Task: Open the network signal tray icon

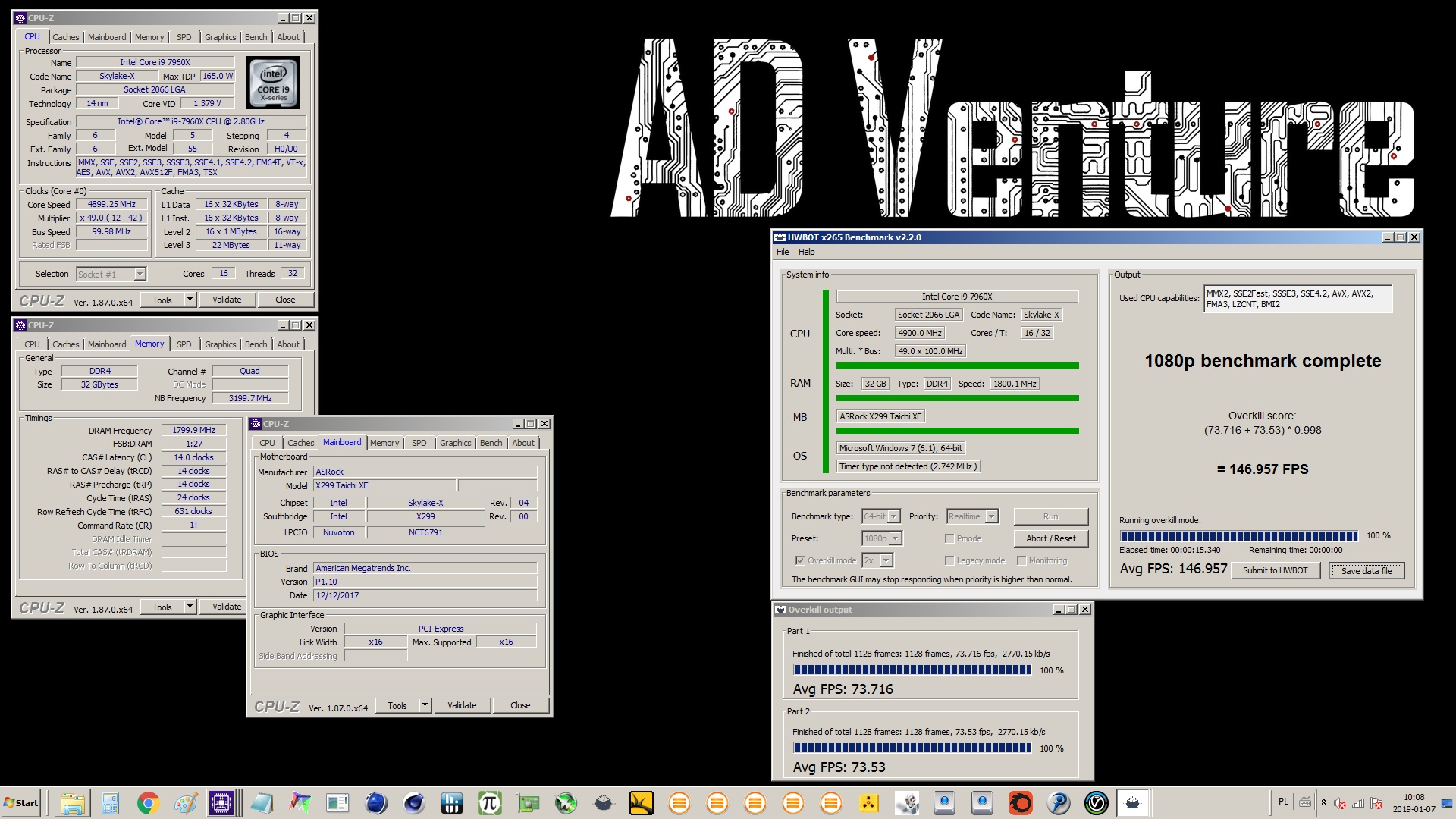Action: coord(1358,803)
